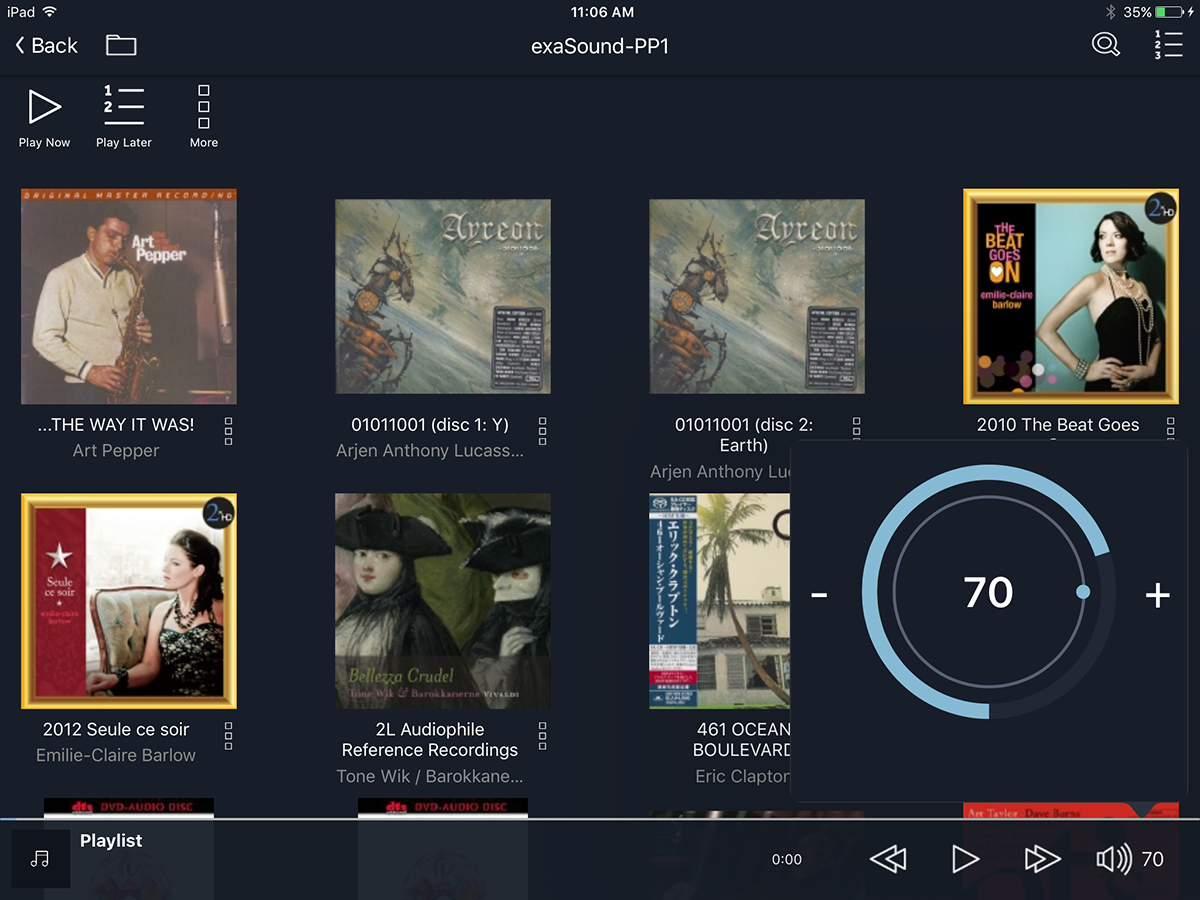Select the "2010 The Beat Goes" title

(1058, 425)
